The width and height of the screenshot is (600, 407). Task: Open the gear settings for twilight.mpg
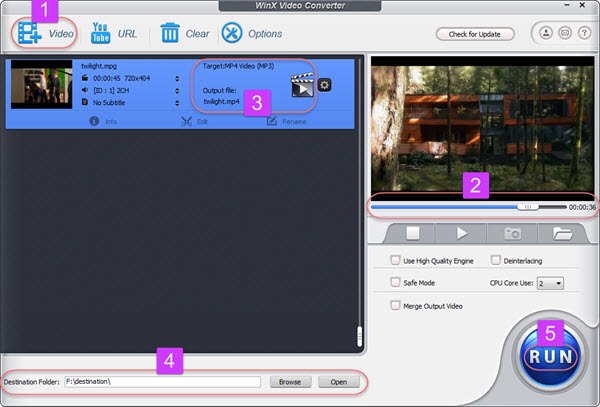[324, 85]
